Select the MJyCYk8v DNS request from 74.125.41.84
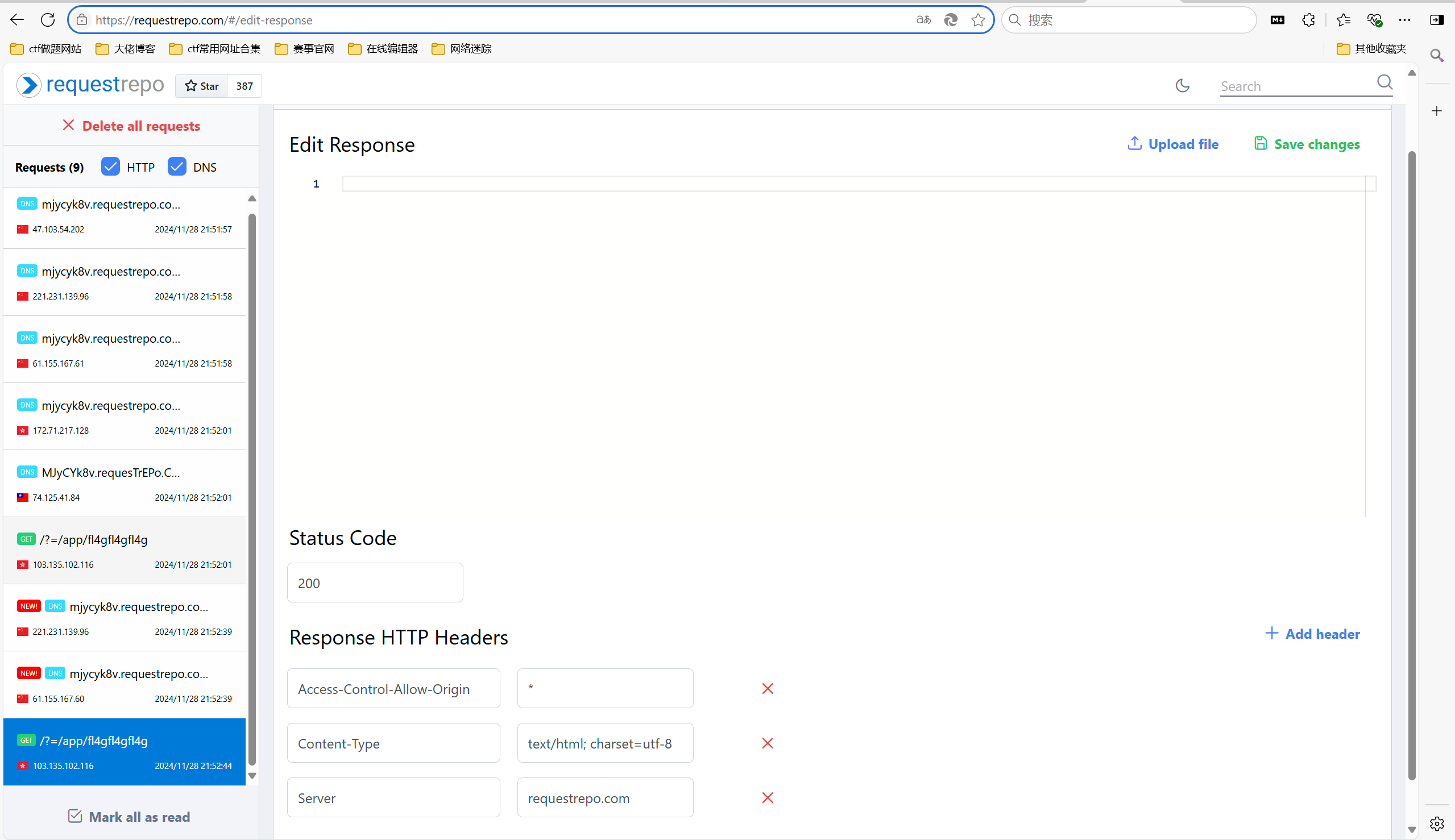The image size is (1455, 840). 125,484
